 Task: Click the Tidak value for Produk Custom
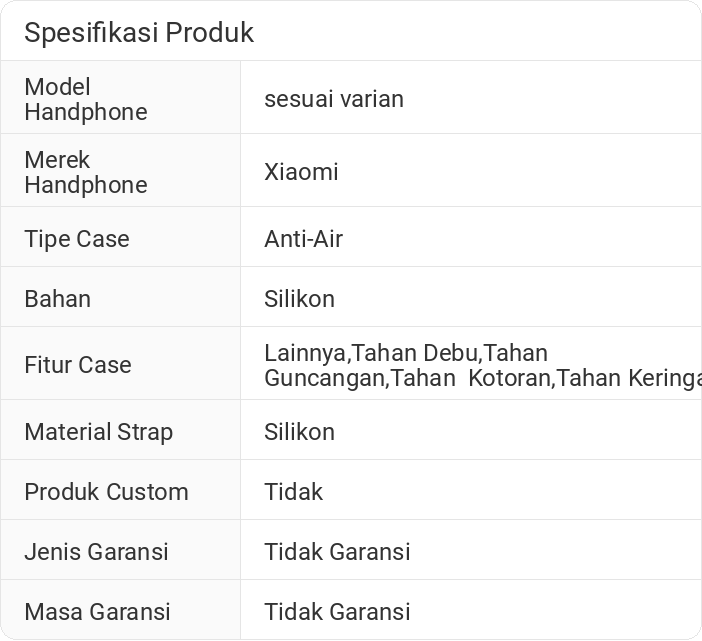pyautogui.click(x=293, y=492)
